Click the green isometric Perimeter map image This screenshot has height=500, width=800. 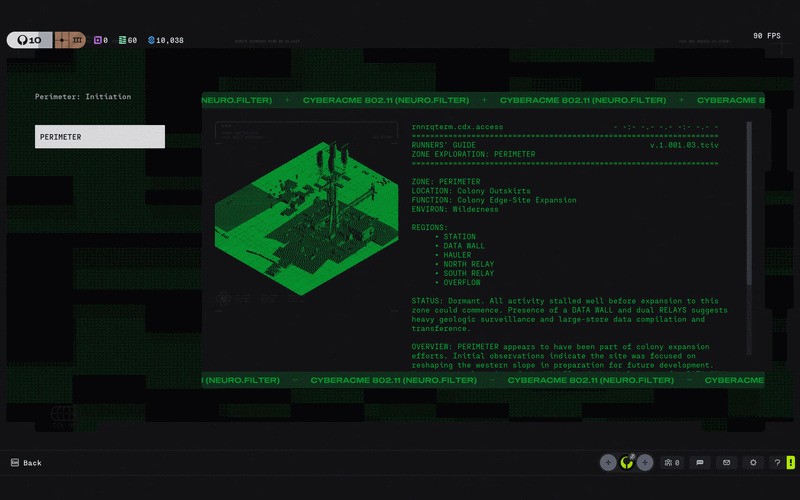pos(306,218)
